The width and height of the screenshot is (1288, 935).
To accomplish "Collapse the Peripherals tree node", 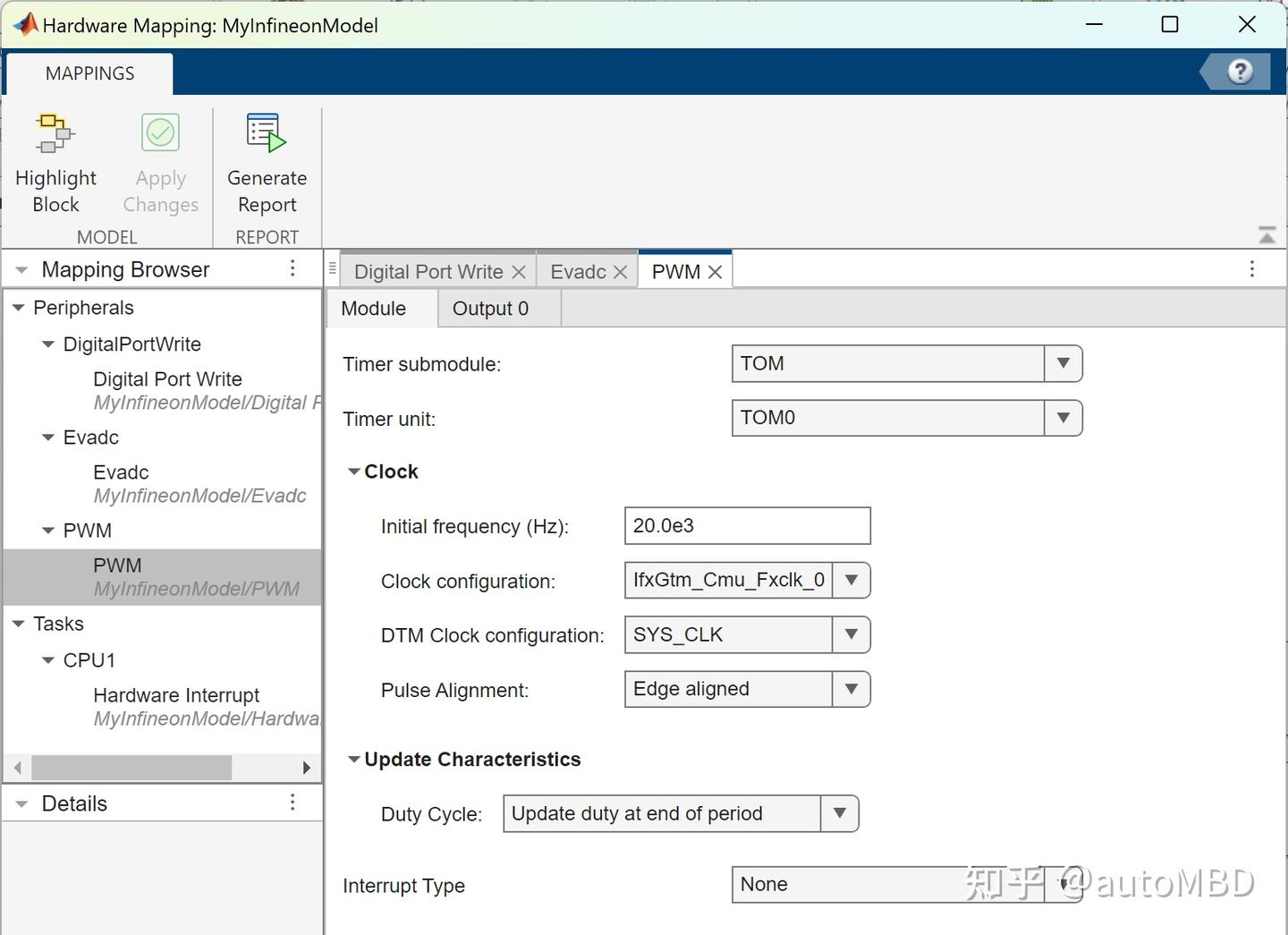I will pos(18,308).
